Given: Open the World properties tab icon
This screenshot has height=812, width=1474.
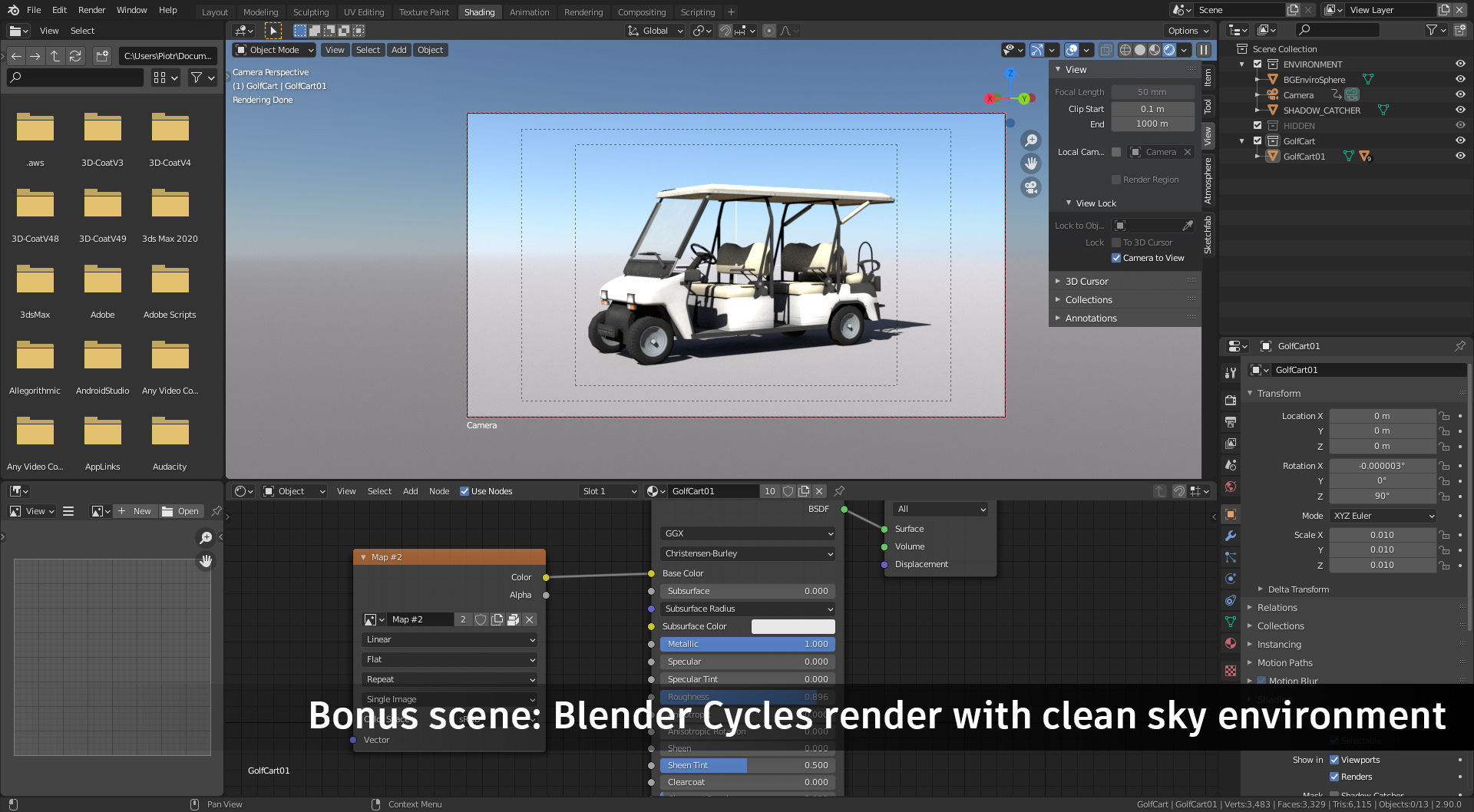Looking at the screenshot, I should (1231, 487).
